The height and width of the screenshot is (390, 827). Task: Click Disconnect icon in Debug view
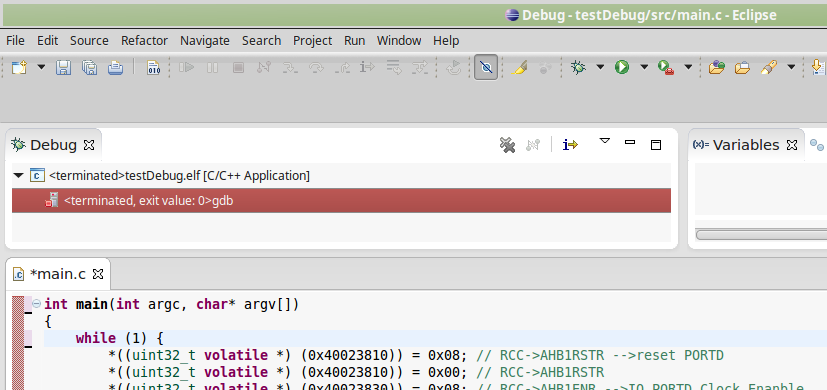coord(533,145)
